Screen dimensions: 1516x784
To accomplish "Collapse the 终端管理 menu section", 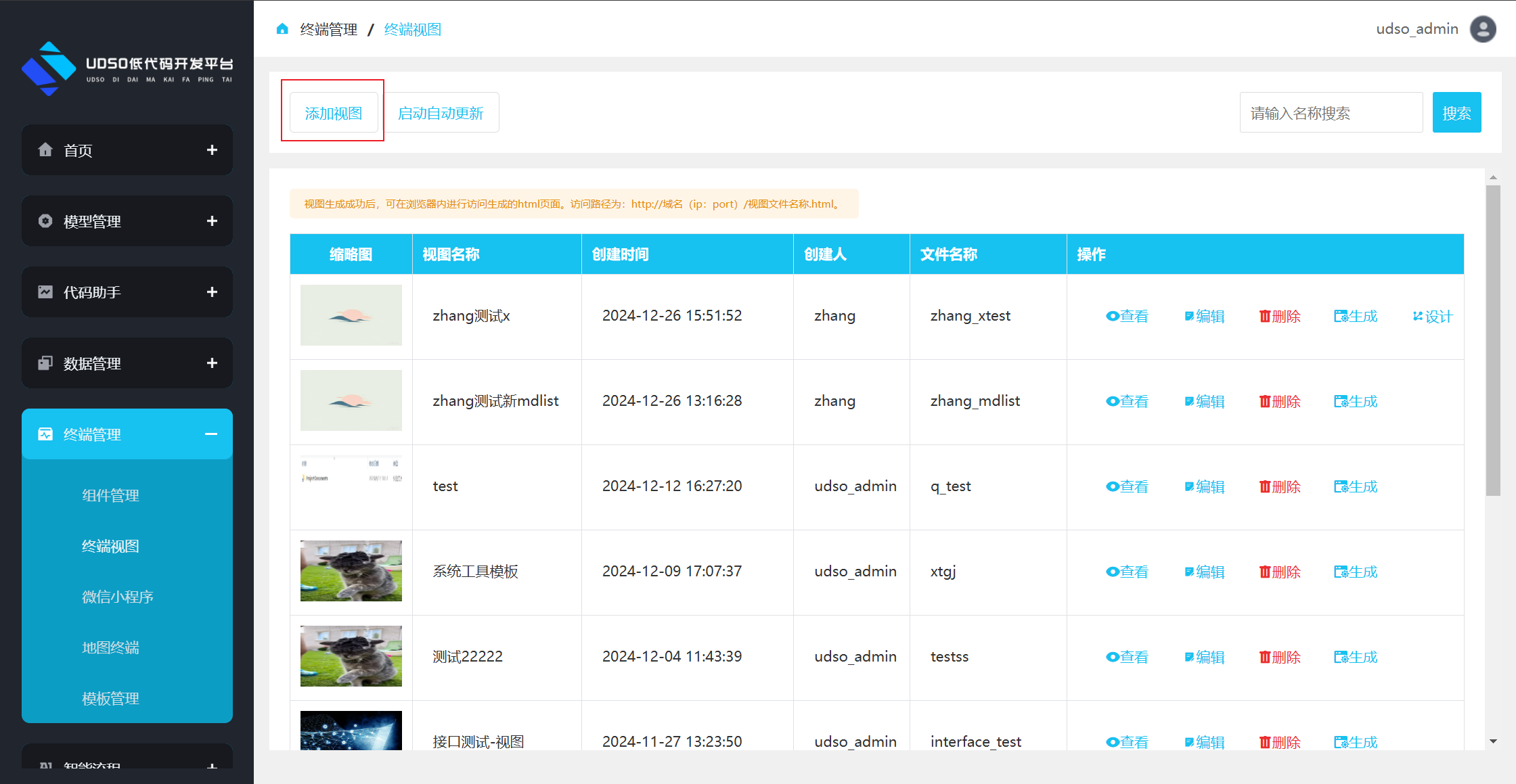I will pyautogui.click(x=211, y=434).
